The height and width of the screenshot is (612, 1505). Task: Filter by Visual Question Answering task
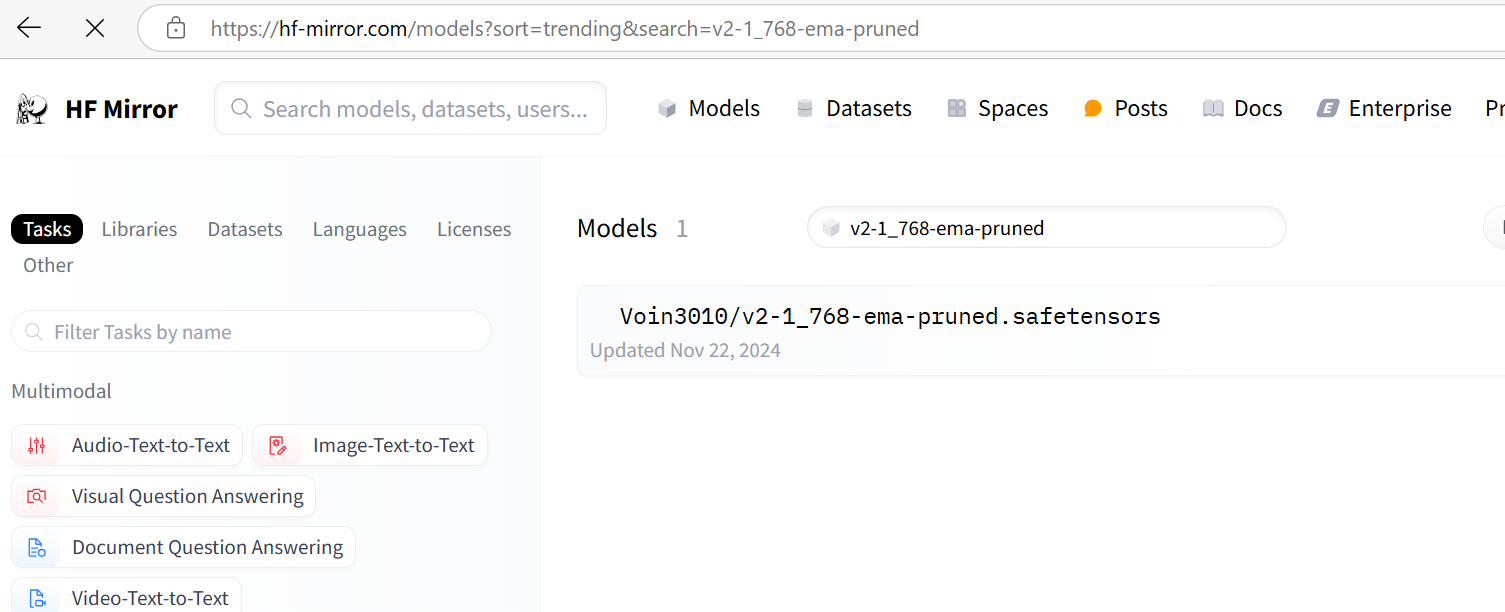tap(163, 496)
